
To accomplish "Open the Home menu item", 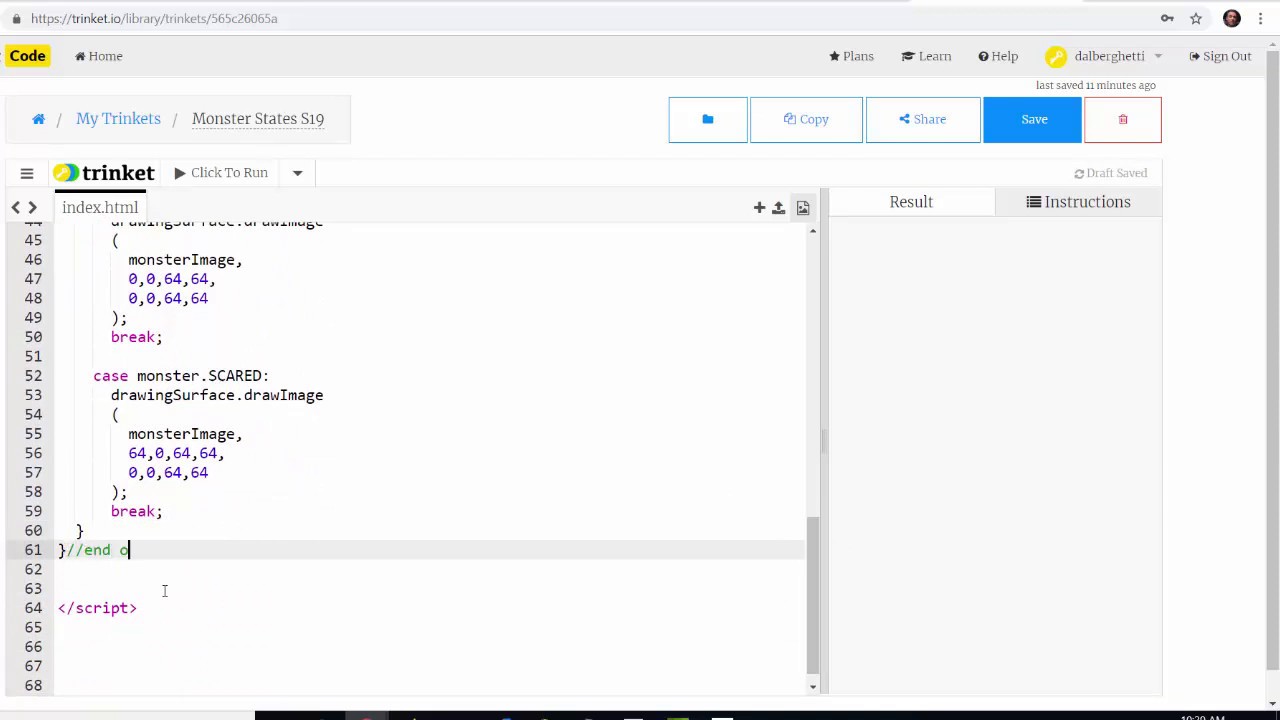I will coord(99,57).
